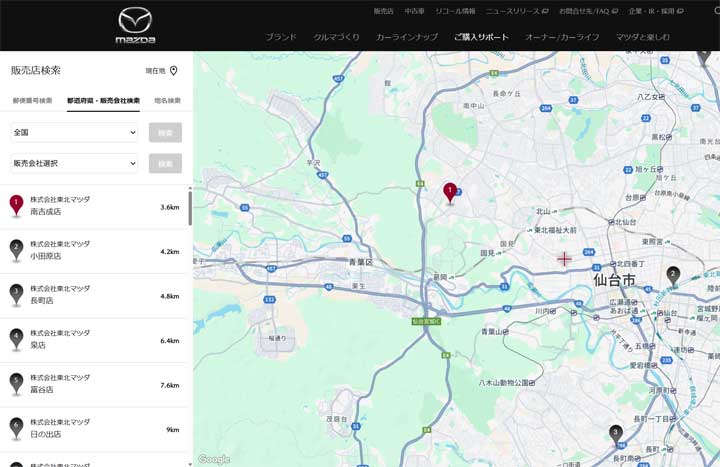720x467 pixels.
Task: Click the red crosshair marker on the map
Action: [x=564, y=259]
